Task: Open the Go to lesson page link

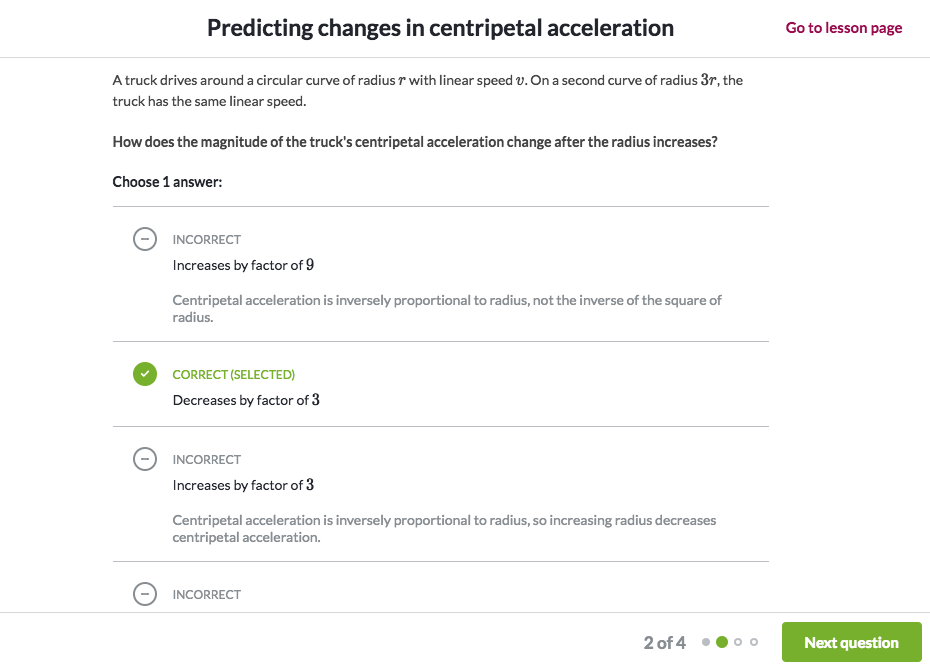Action: (x=843, y=28)
